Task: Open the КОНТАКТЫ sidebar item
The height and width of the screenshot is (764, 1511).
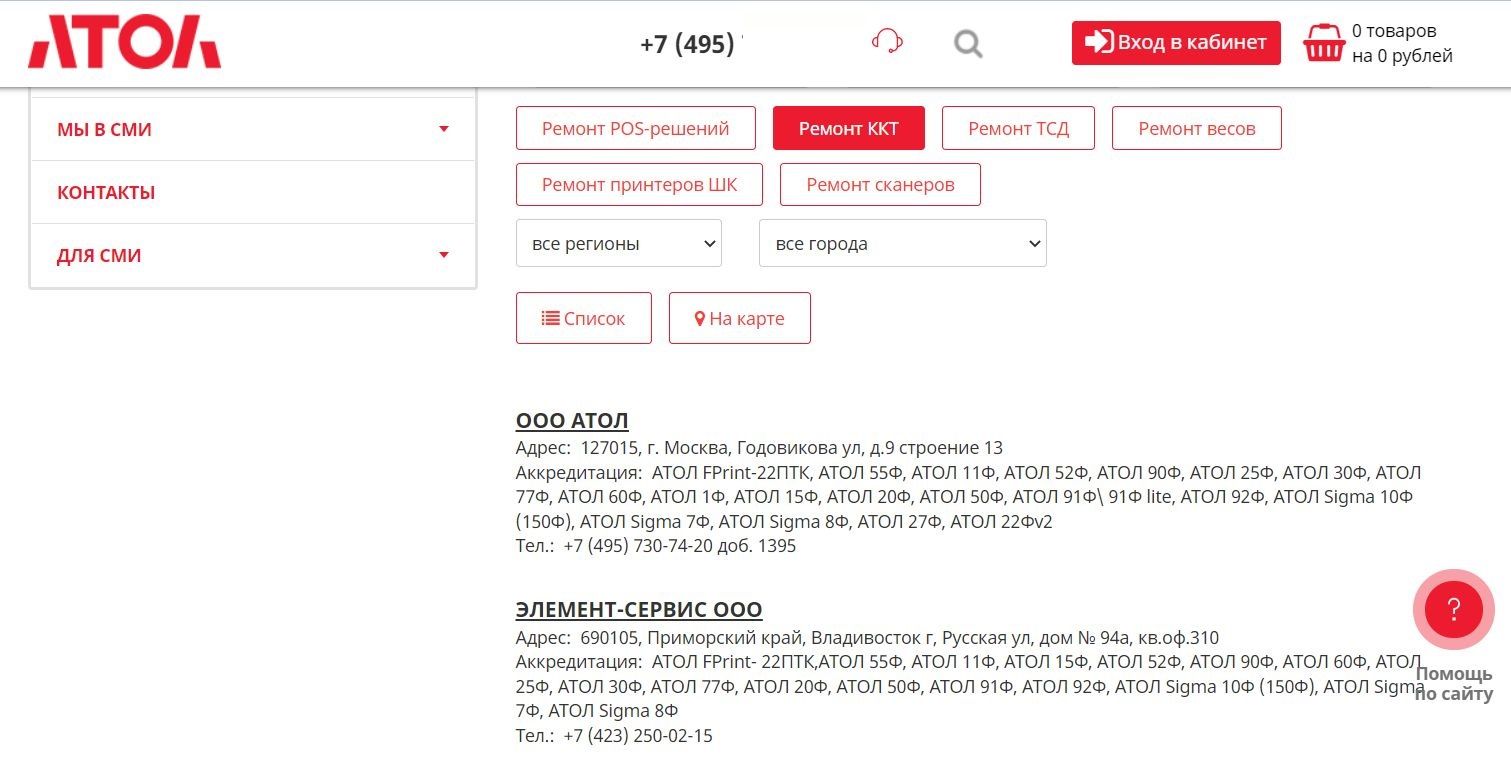Action: [x=253, y=192]
